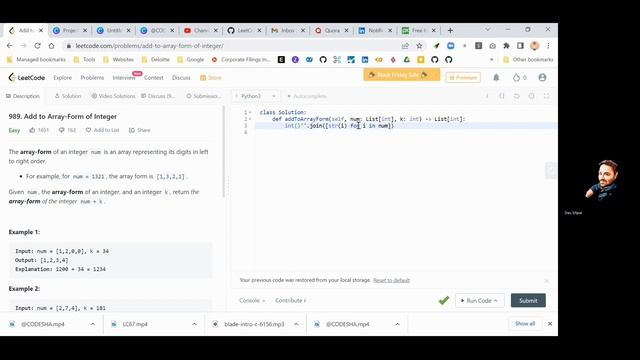Click Add to List button

coord(102,130)
